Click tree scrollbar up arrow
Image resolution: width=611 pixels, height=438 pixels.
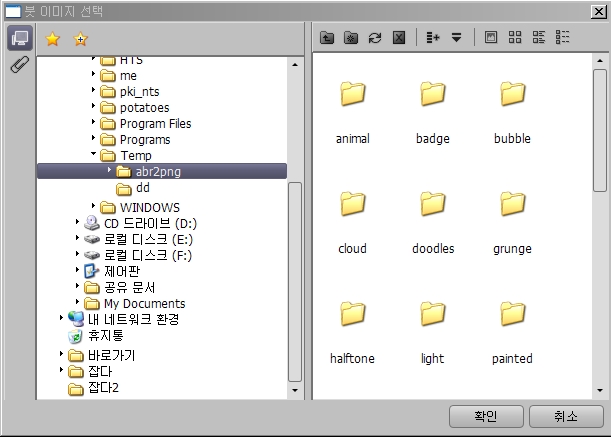coord(295,65)
